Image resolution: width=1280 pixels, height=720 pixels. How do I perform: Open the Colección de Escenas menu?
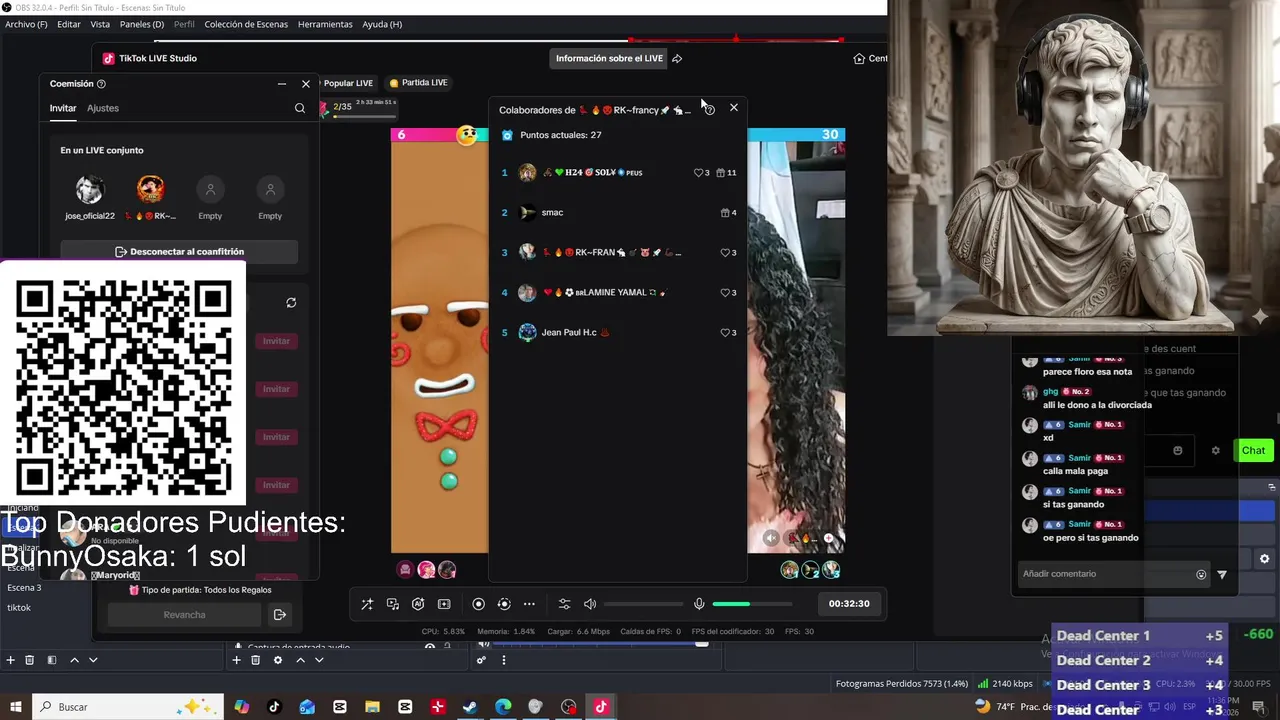tap(247, 24)
